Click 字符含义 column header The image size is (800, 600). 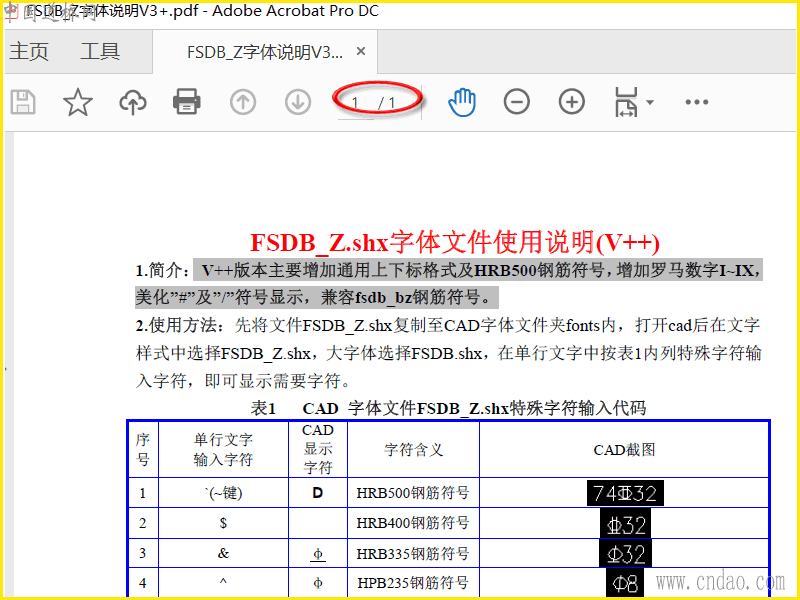pyautogui.click(x=413, y=449)
